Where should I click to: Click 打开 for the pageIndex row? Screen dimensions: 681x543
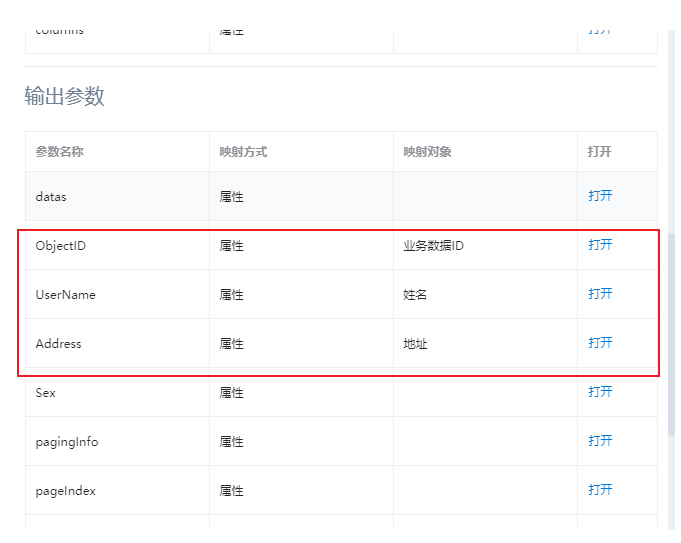(x=600, y=490)
